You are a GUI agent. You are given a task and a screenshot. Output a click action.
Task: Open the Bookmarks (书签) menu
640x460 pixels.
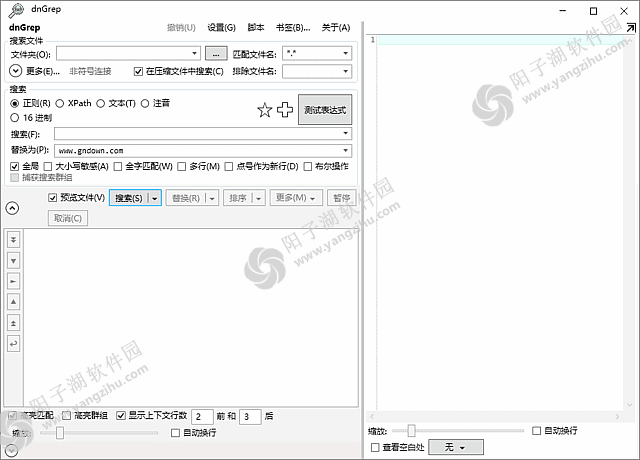click(293, 27)
